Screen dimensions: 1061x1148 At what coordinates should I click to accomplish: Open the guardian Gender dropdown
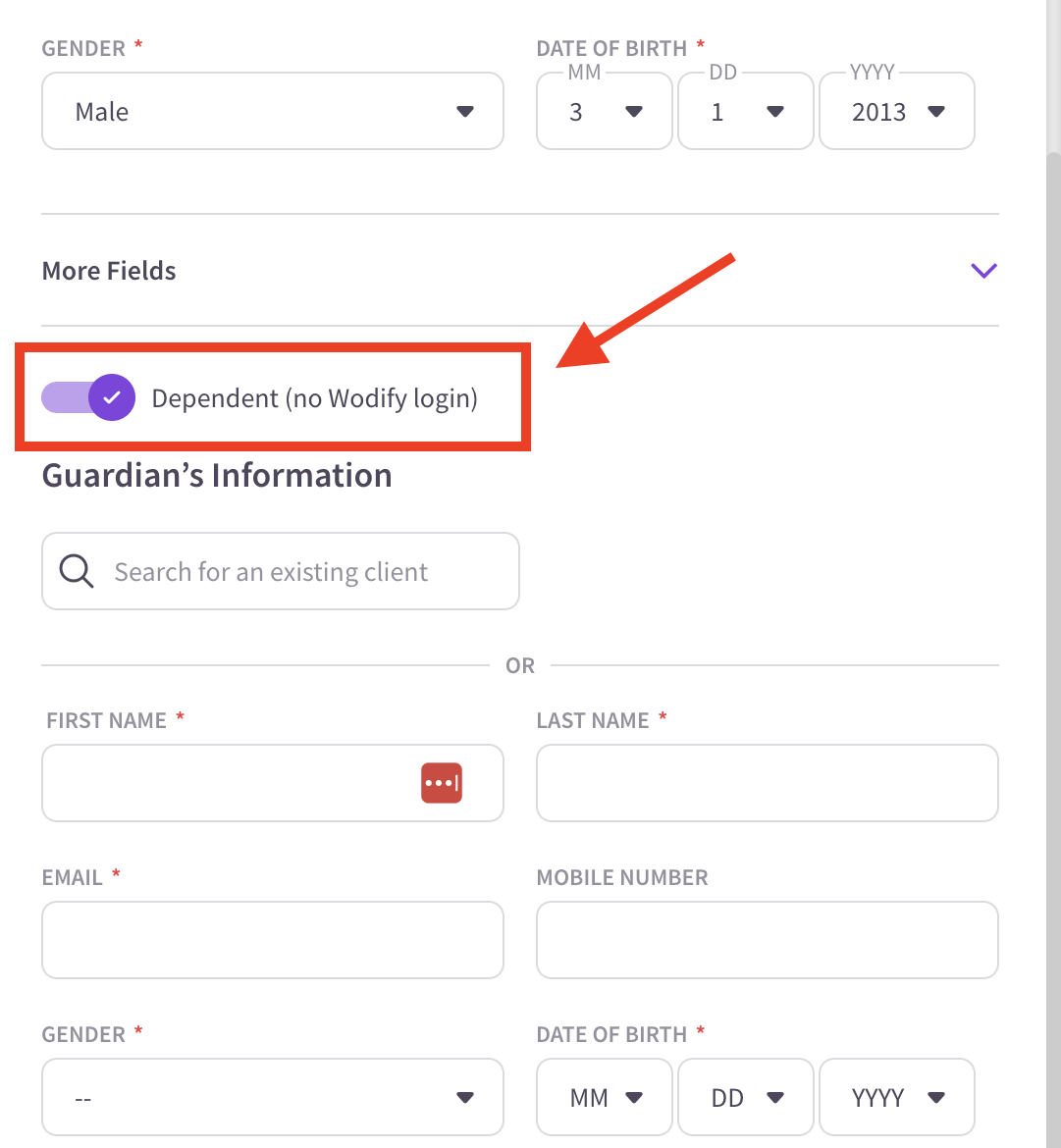pos(273,1097)
